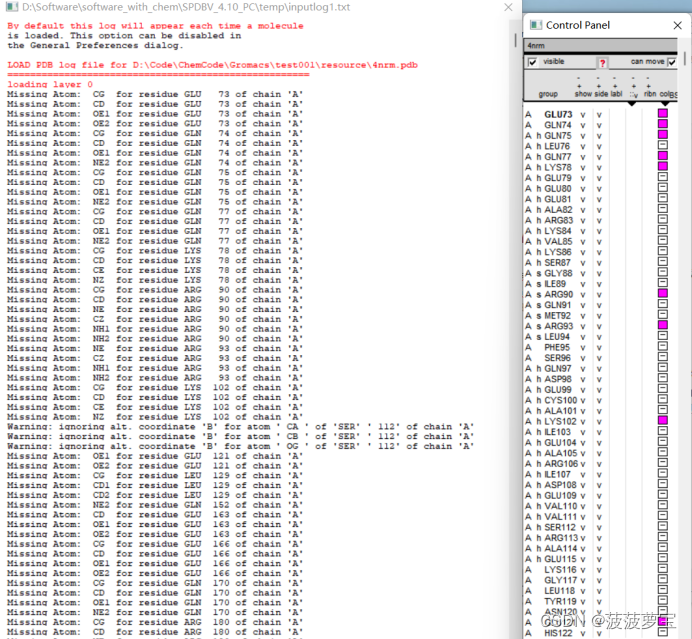
Task: Open the dropdown triangle under ::v column
Action: click(632, 104)
